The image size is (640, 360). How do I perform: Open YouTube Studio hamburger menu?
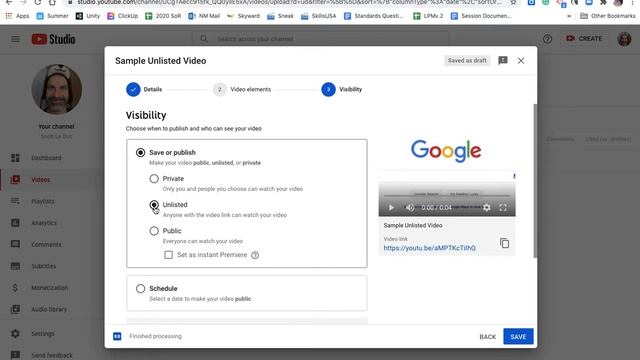pyautogui.click(x=15, y=39)
